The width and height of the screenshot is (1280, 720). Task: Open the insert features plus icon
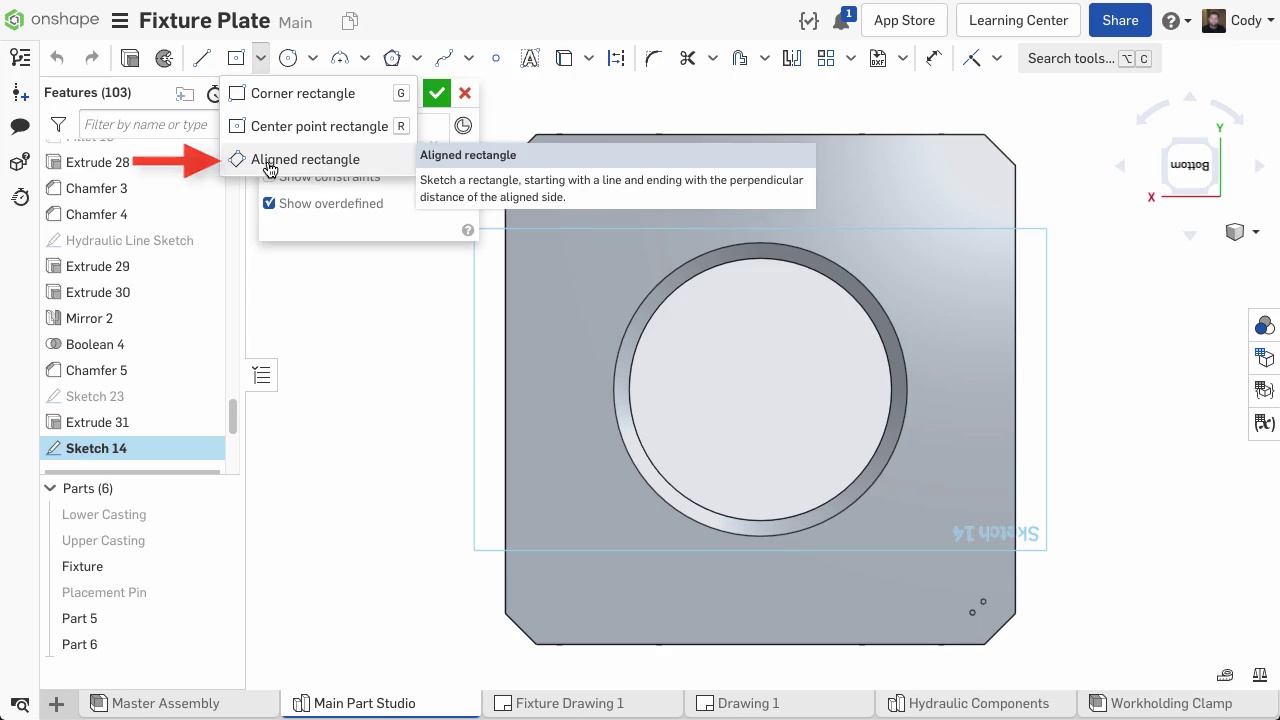[20, 93]
